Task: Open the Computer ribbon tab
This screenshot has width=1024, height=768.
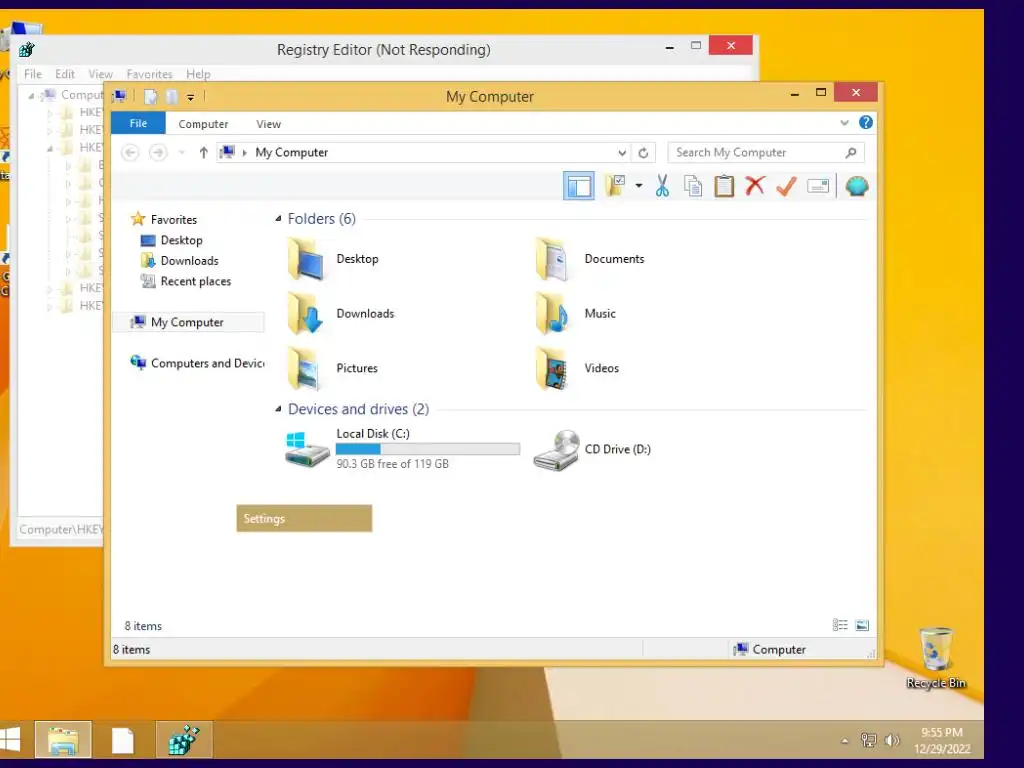Action: click(x=203, y=123)
